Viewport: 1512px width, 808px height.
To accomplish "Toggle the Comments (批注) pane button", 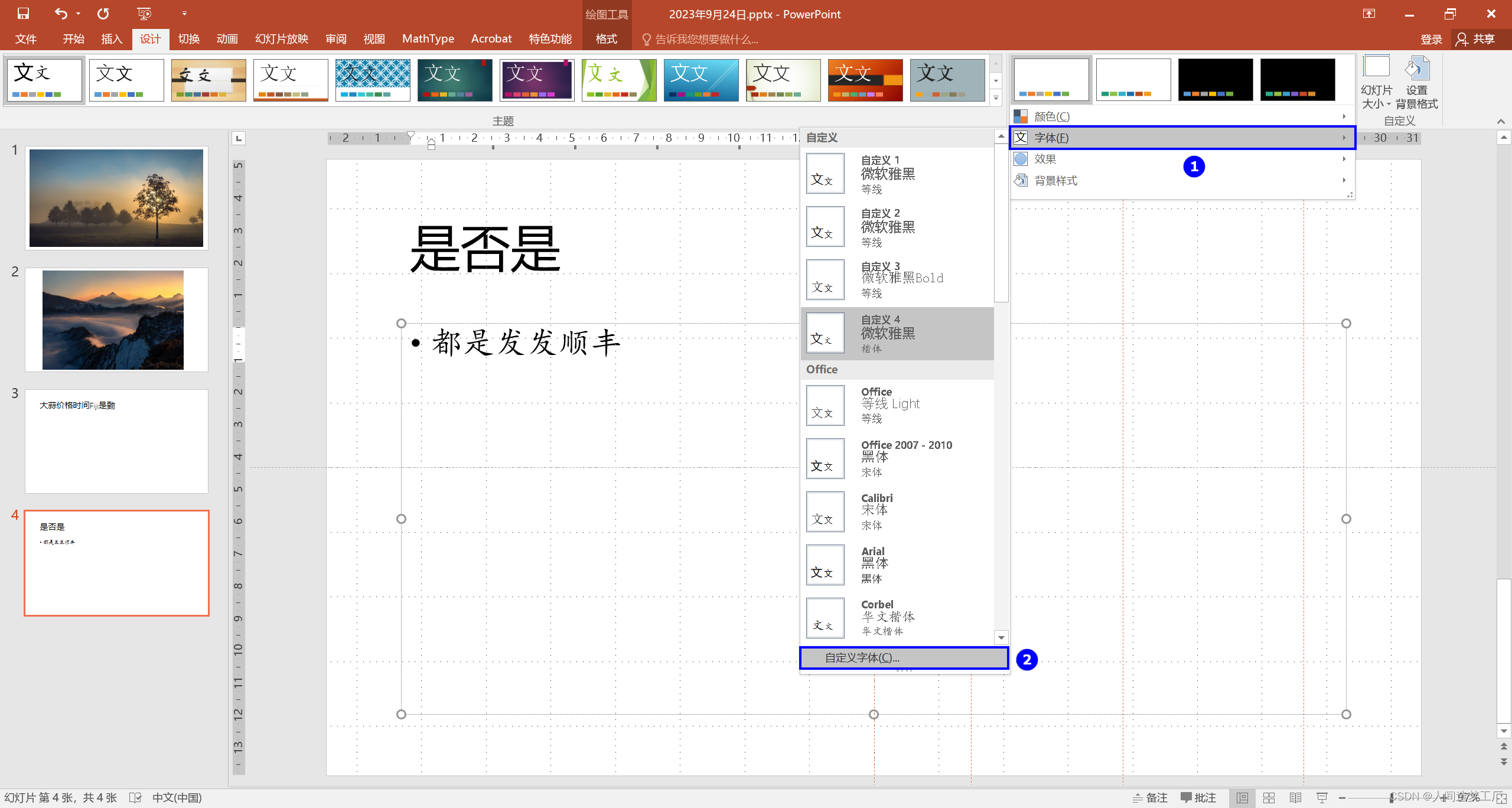I will click(1198, 798).
